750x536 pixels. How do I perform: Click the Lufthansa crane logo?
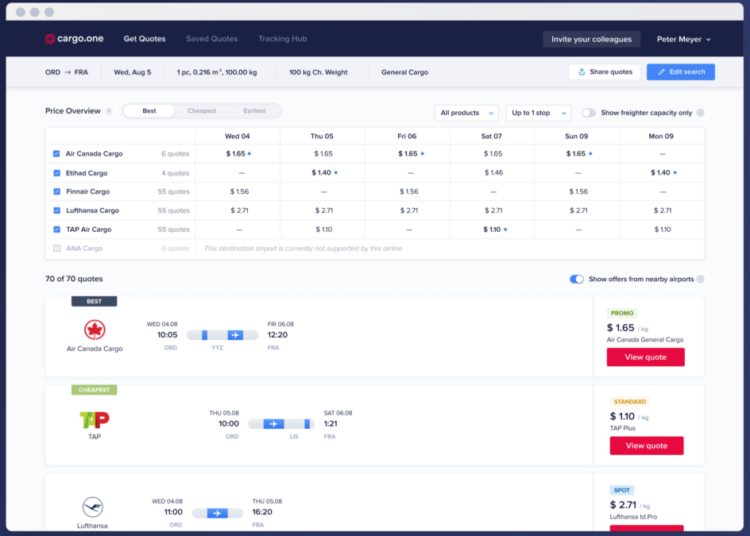(x=92, y=507)
